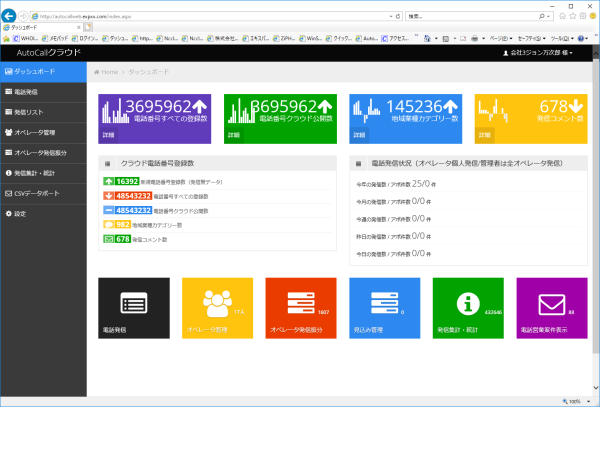Click 詳細 on the purple stats card

click(108, 134)
